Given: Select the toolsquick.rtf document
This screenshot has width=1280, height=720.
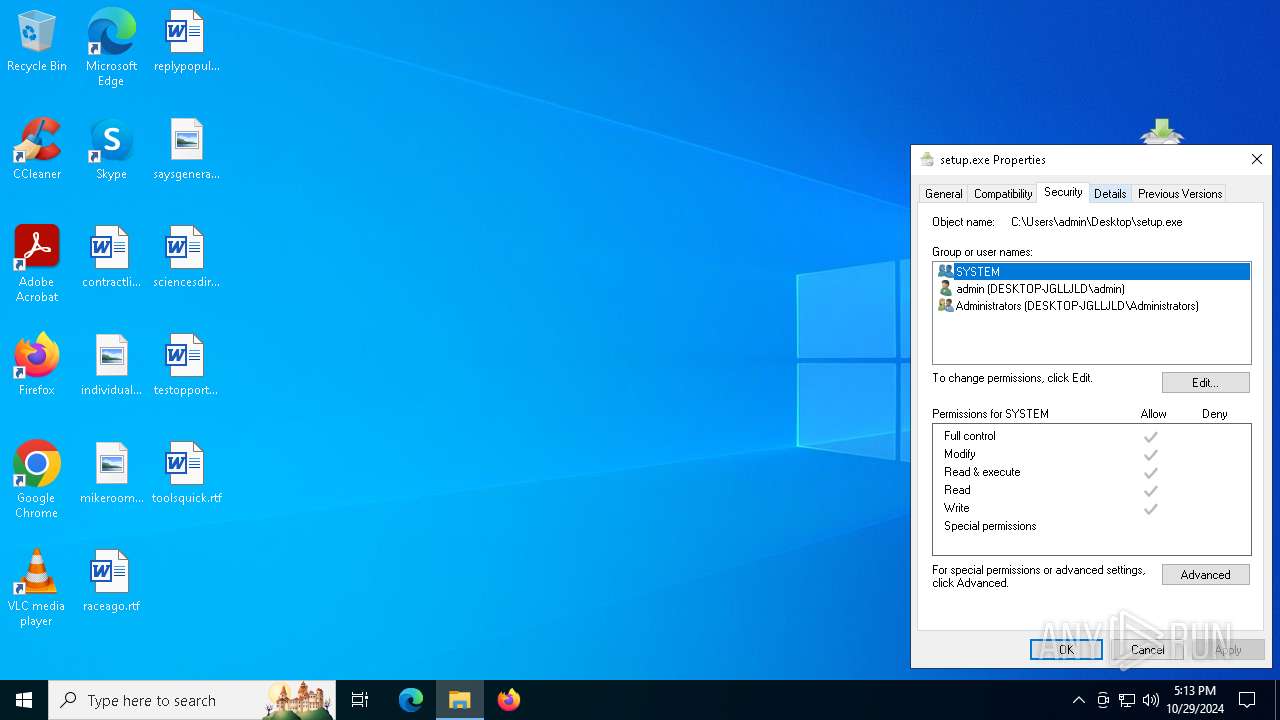Looking at the screenshot, I should point(186,474).
